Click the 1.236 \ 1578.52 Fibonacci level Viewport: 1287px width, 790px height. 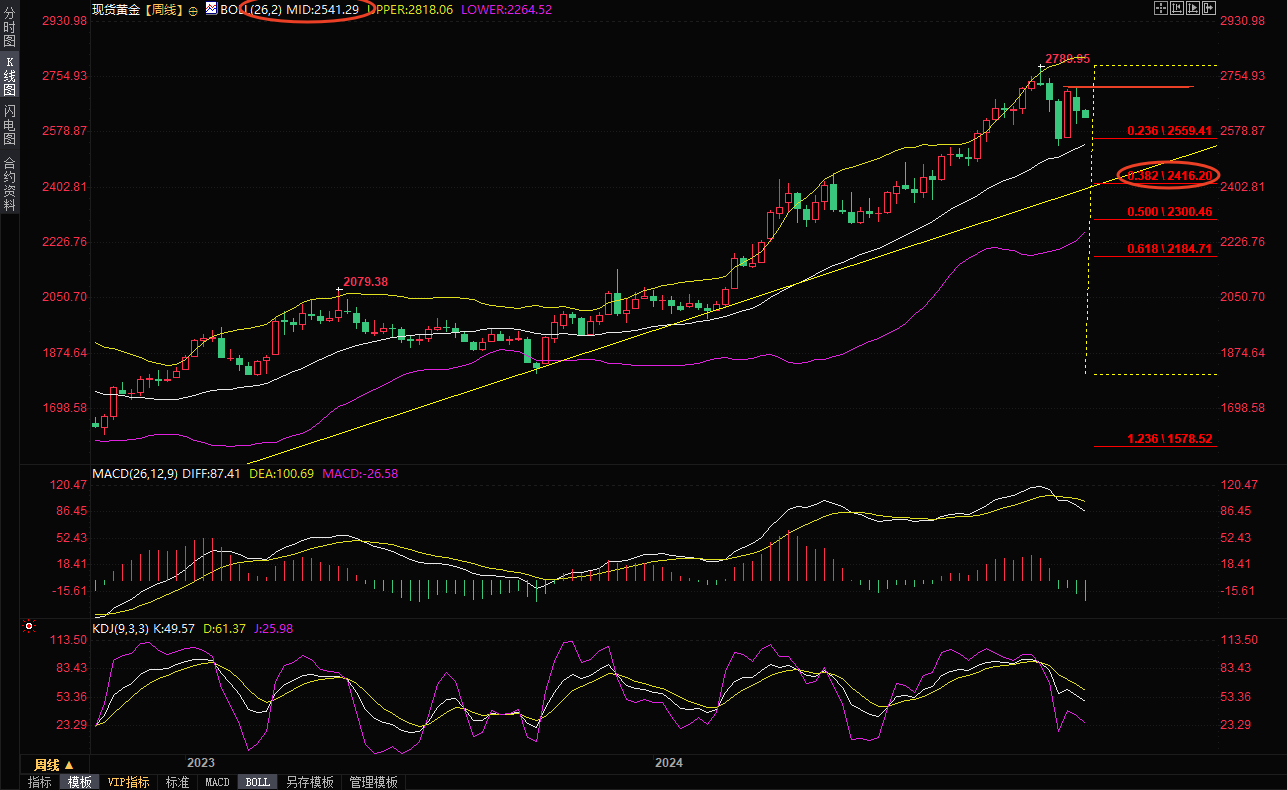[1169, 439]
